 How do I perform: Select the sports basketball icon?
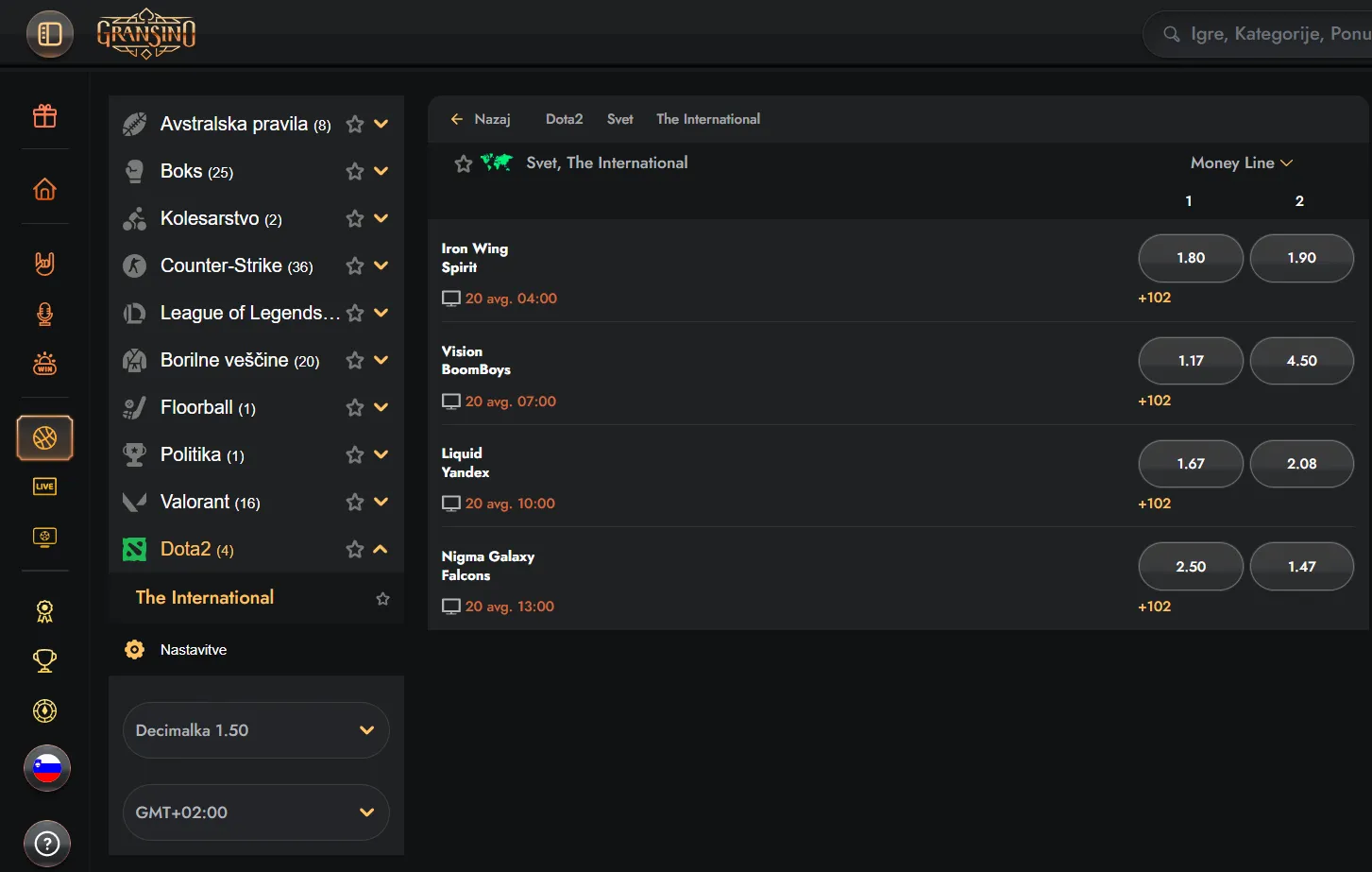pos(44,437)
